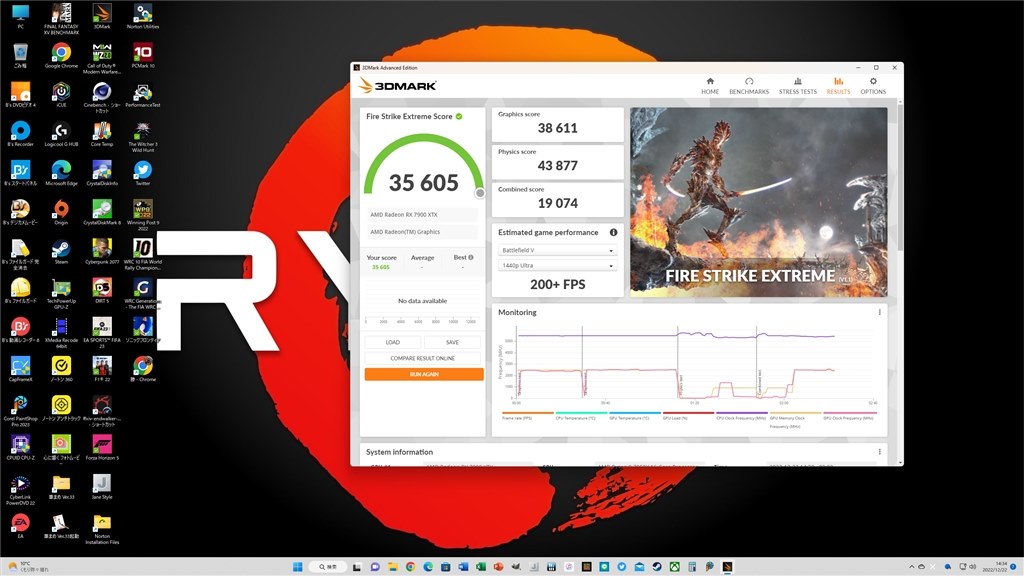Open the Google Chrome desktop shortcut
This screenshot has height=576, width=1024.
tap(61, 56)
